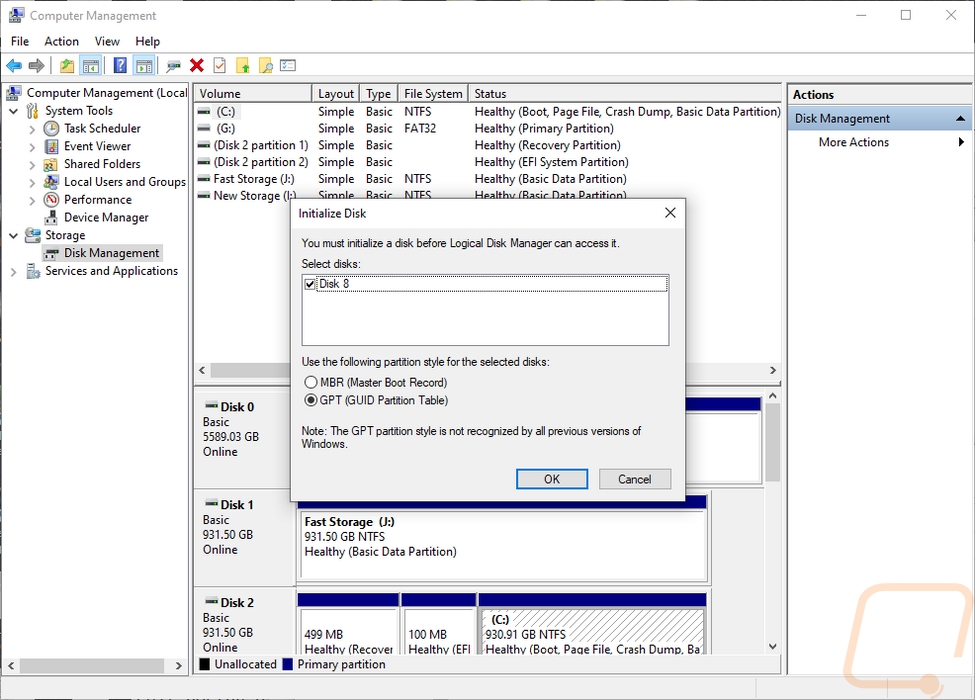975x700 pixels.
Task: Select GPT (GUID Partition Table) option
Action: tap(311, 401)
